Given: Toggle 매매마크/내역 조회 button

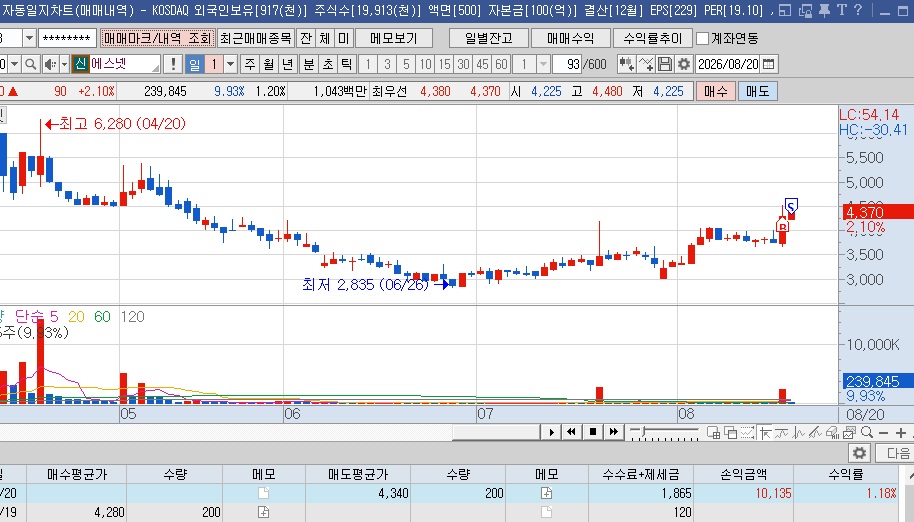Looking at the screenshot, I should tap(157, 38).
